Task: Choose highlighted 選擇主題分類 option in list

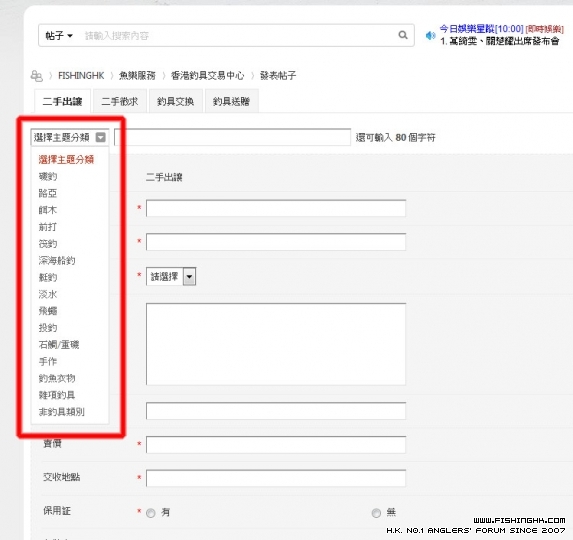Action: pyautogui.click(x=66, y=159)
